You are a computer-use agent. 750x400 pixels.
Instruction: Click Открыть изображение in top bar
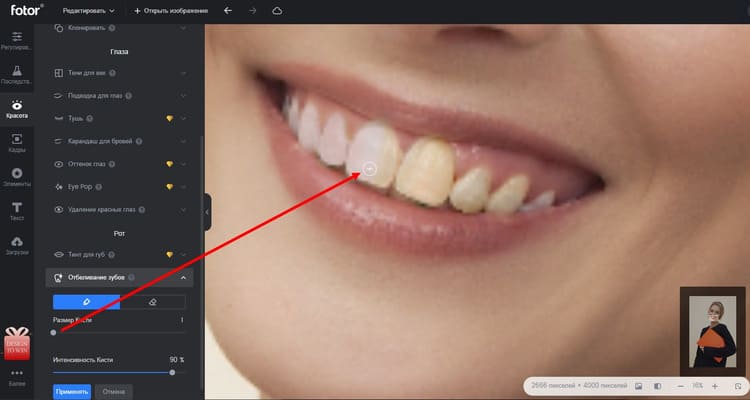tap(173, 10)
